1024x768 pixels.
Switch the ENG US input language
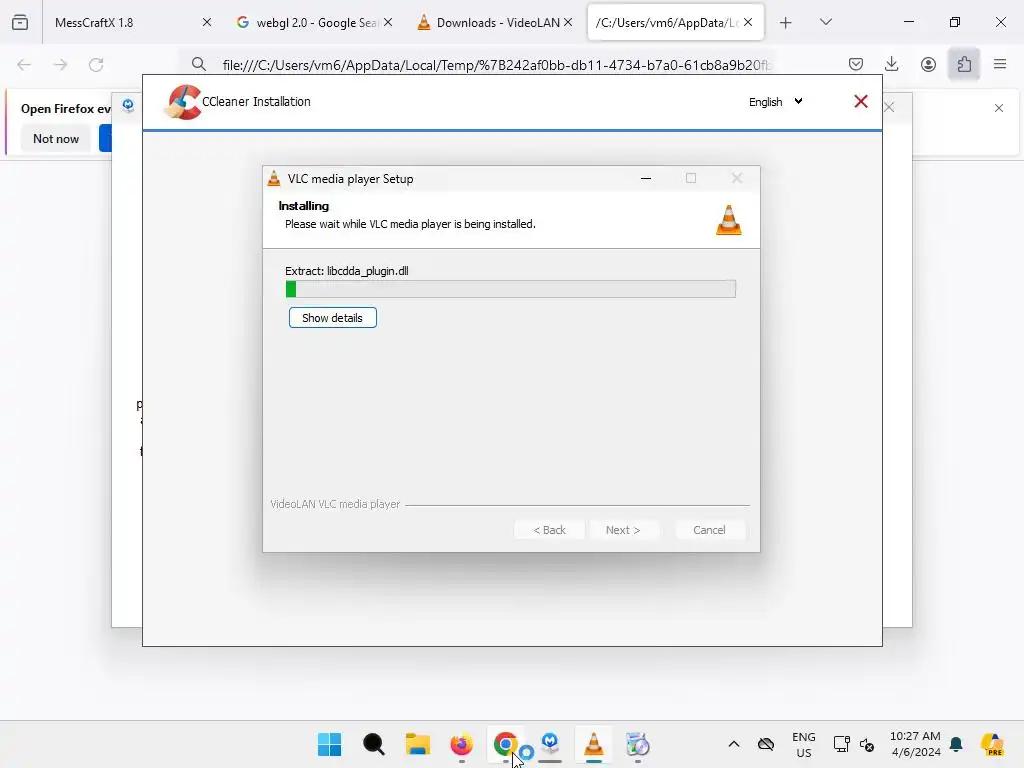coord(803,744)
